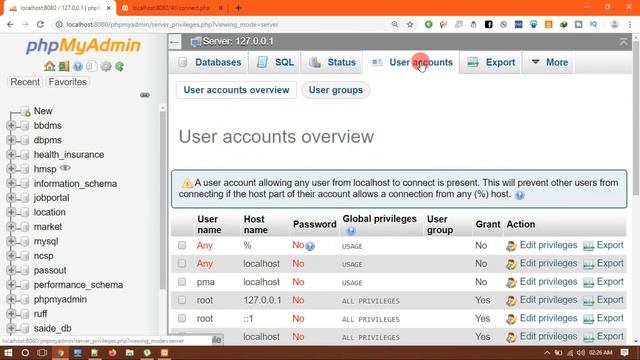
Task: Create New database in tree
Action: [43, 111]
